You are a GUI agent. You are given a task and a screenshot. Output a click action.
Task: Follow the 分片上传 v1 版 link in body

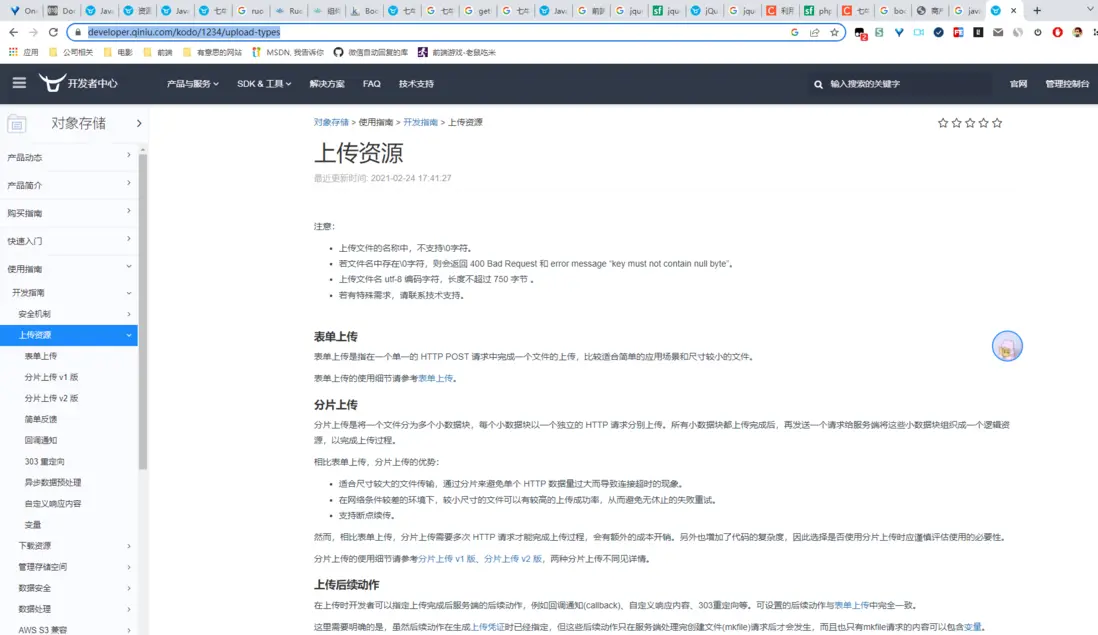[x=447, y=559]
